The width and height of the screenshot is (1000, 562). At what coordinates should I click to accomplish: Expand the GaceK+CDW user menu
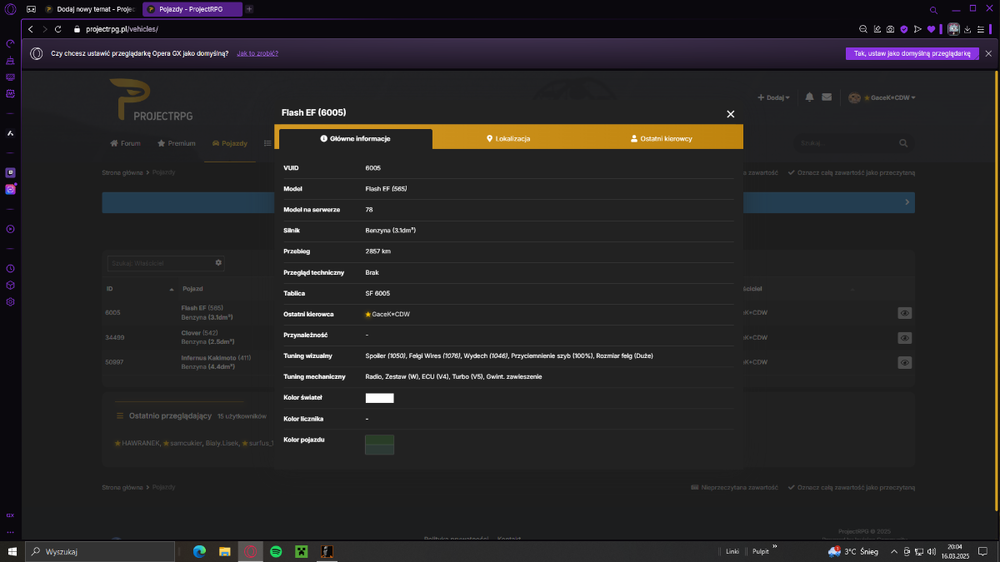coord(882,98)
